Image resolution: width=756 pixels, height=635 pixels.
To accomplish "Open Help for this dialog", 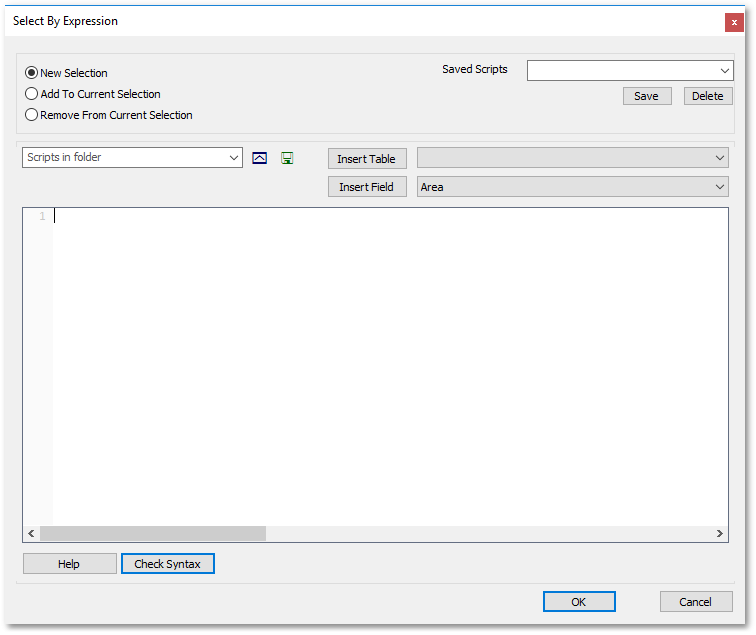I will pos(69,564).
